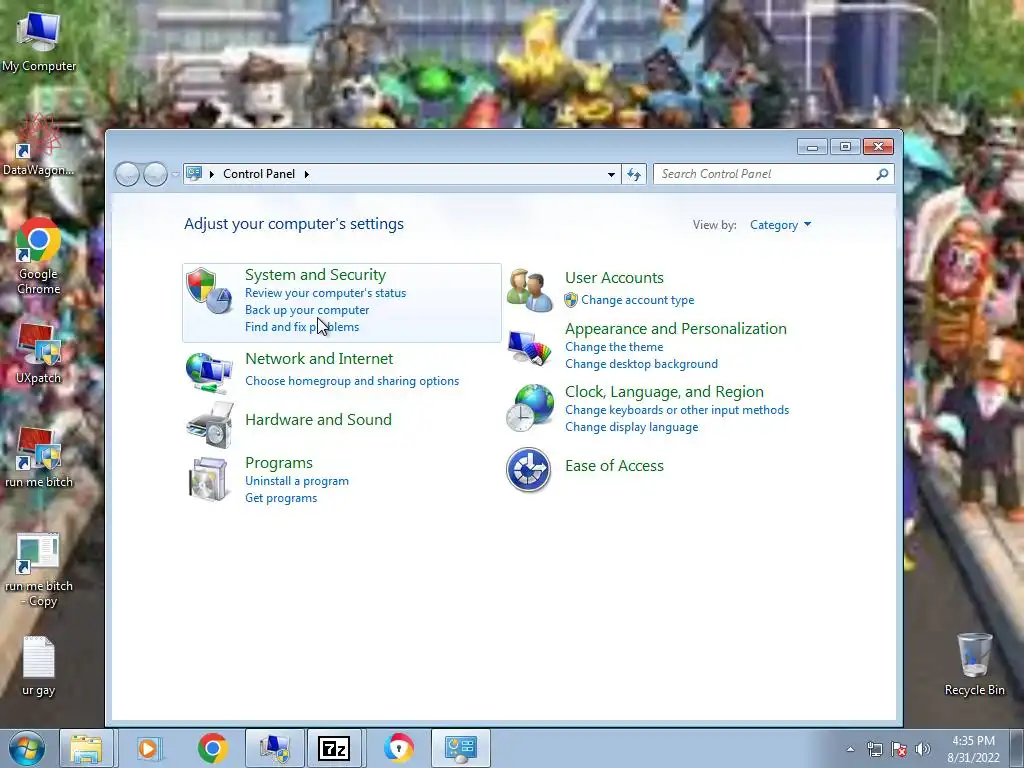Click Back up your computer link
This screenshot has height=768, width=1024.
coord(307,310)
